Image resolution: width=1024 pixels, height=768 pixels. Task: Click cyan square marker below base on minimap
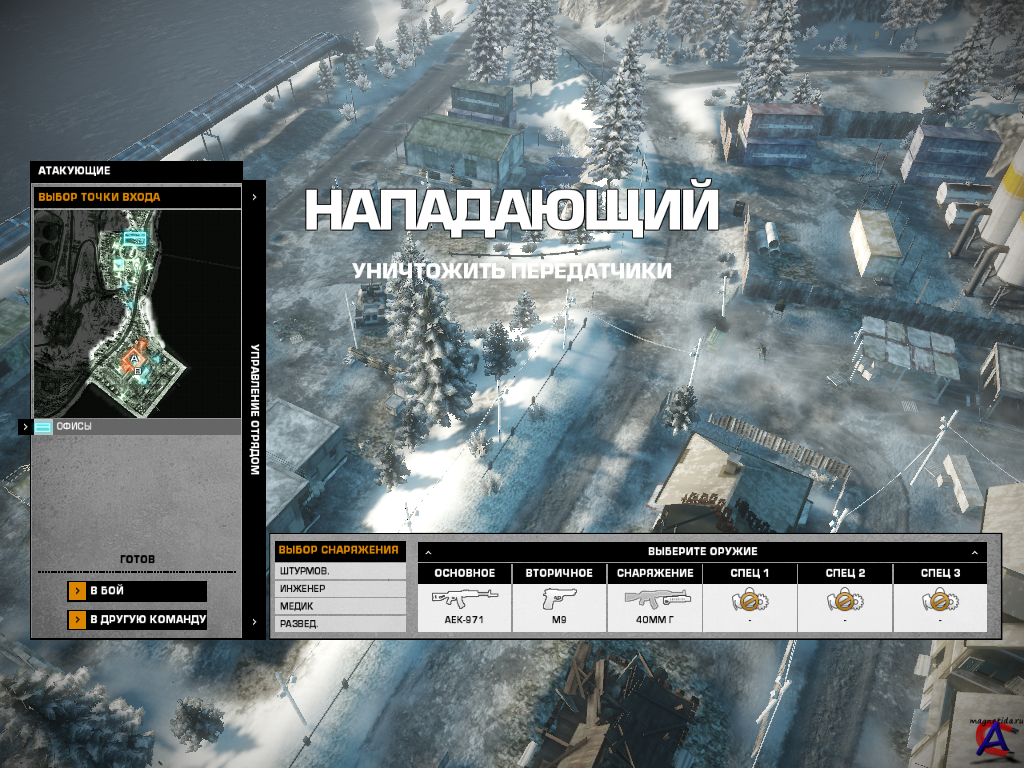(x=119, y=265)
